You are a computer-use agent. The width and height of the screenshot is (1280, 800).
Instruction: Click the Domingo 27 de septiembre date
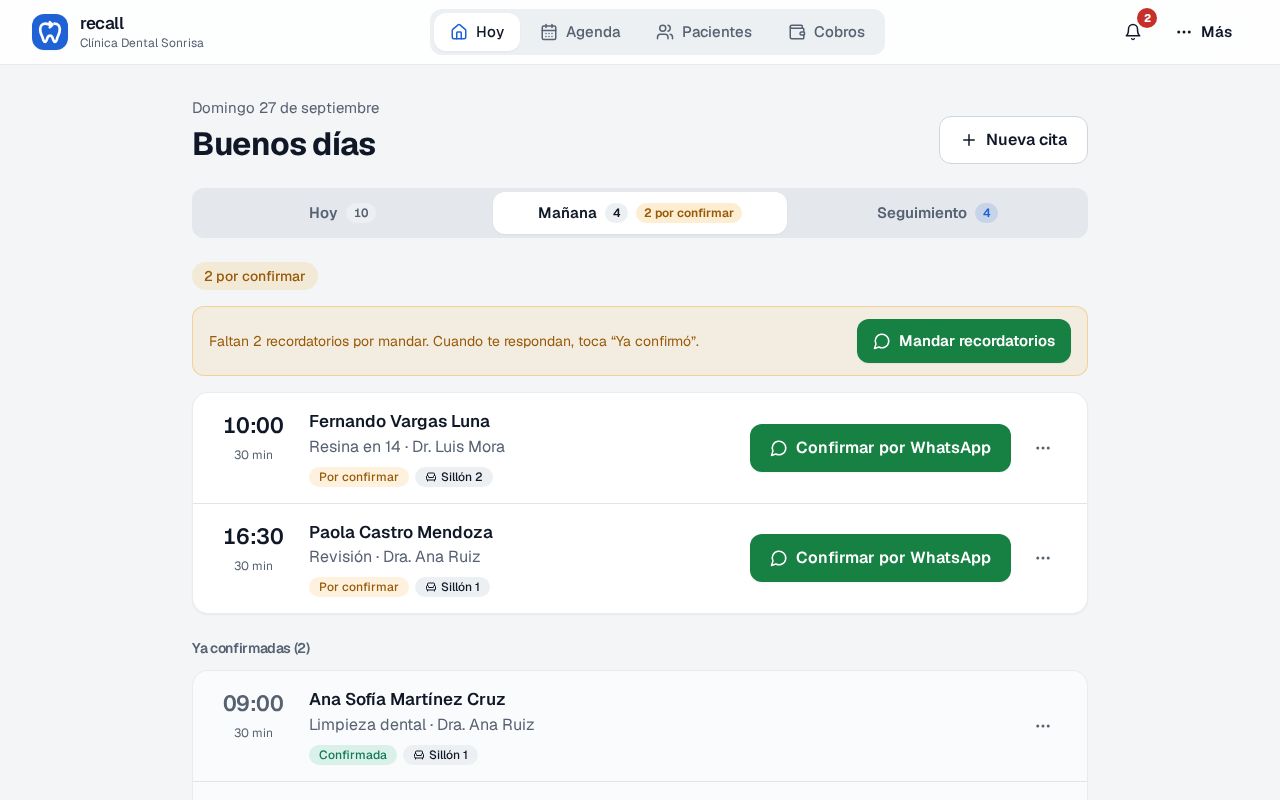[285, 108]
